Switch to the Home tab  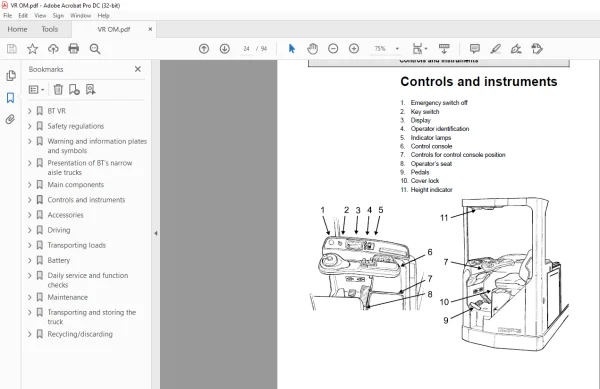coord(17,29)
